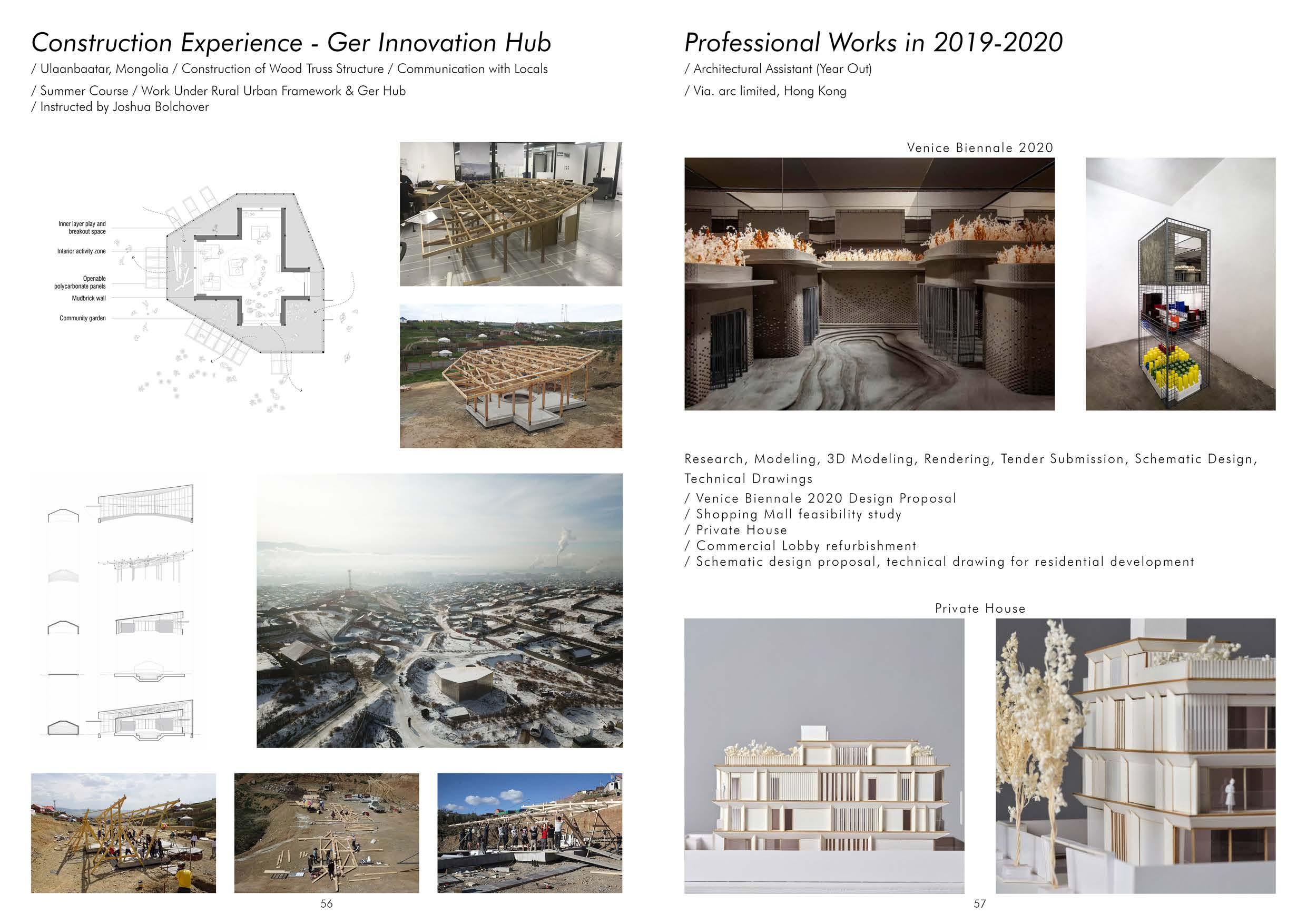This screenshot has height=924, width=1307.
Task: Click the Private House caption label
Action: (980, 608)
